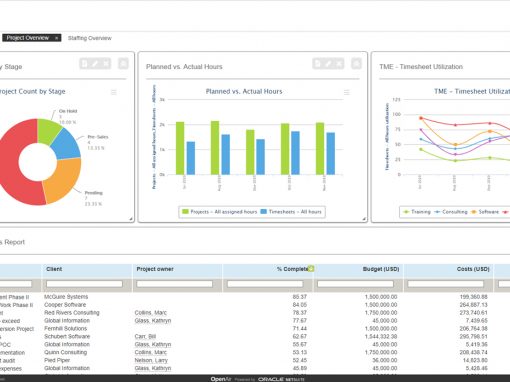Click the 1,544,332.38 budget value
Viewport: 510px width, 382px height.
[381, 337]
